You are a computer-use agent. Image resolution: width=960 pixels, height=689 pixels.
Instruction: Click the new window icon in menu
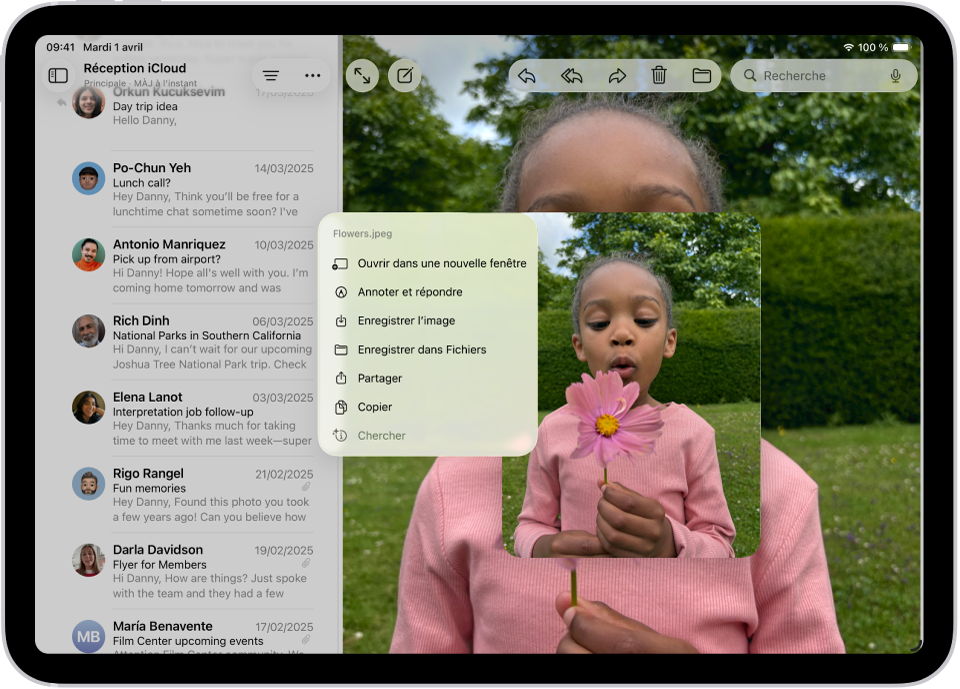[340, 264]
